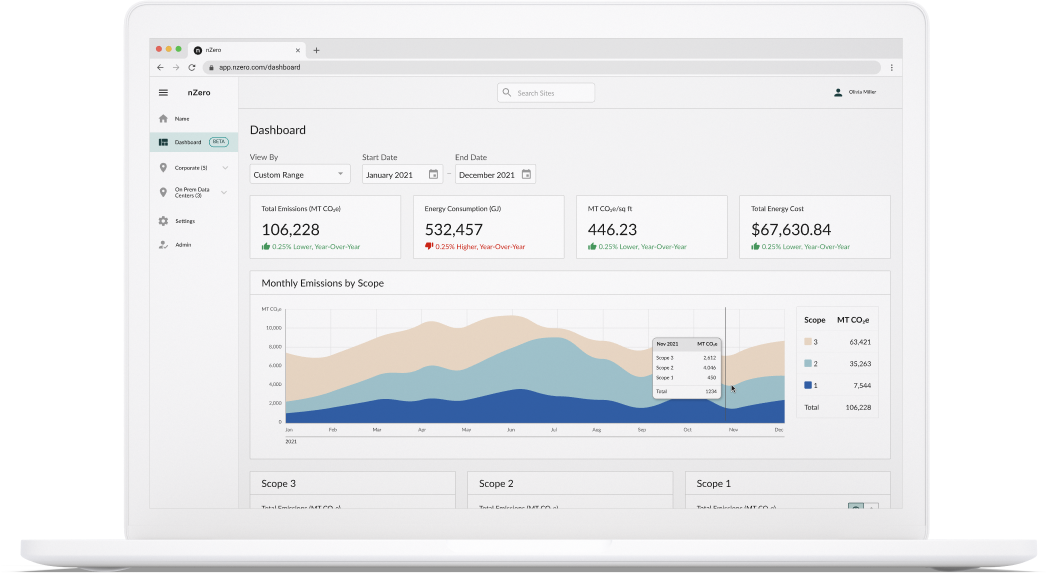The image size is (1048, 575).
Task: Click the Total Emissions summary card
Action: pos(324,227)
